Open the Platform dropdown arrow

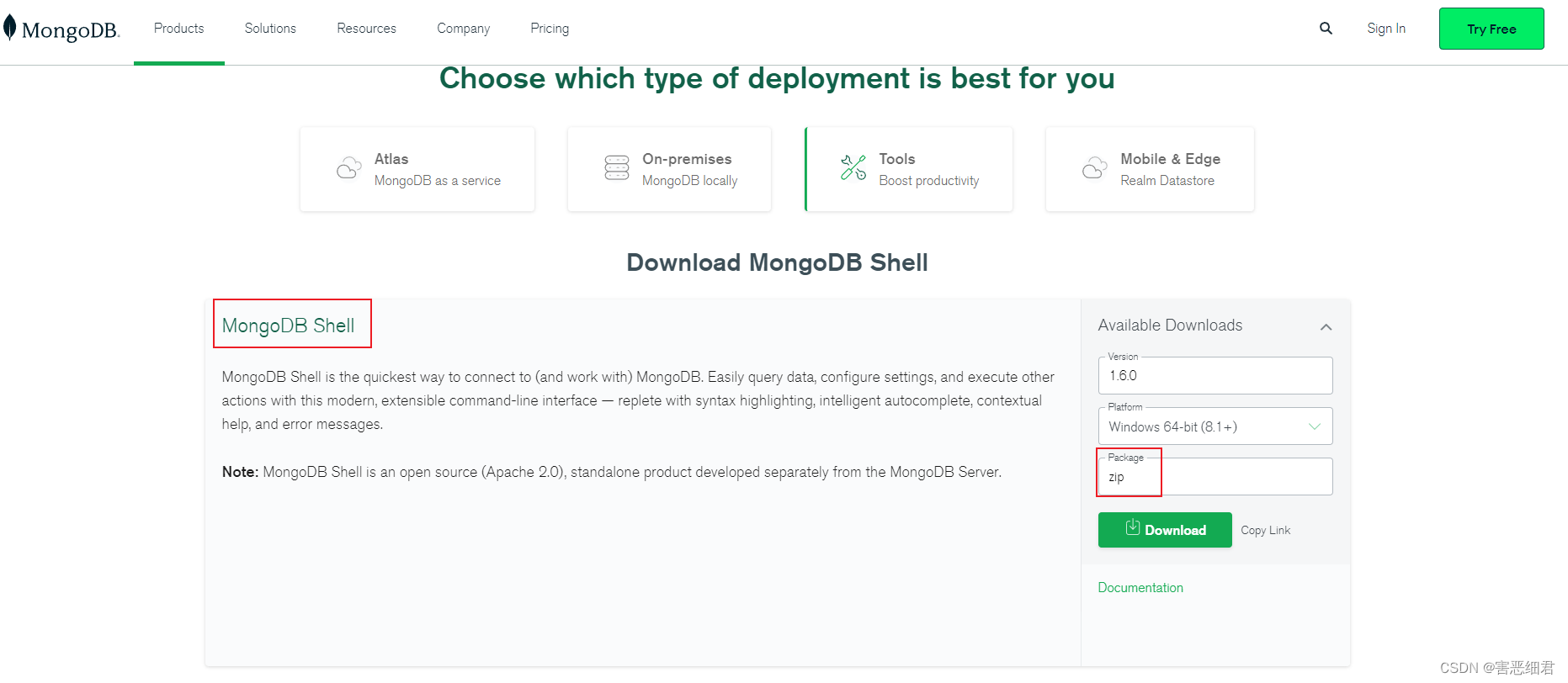[x=1315, y=426]
